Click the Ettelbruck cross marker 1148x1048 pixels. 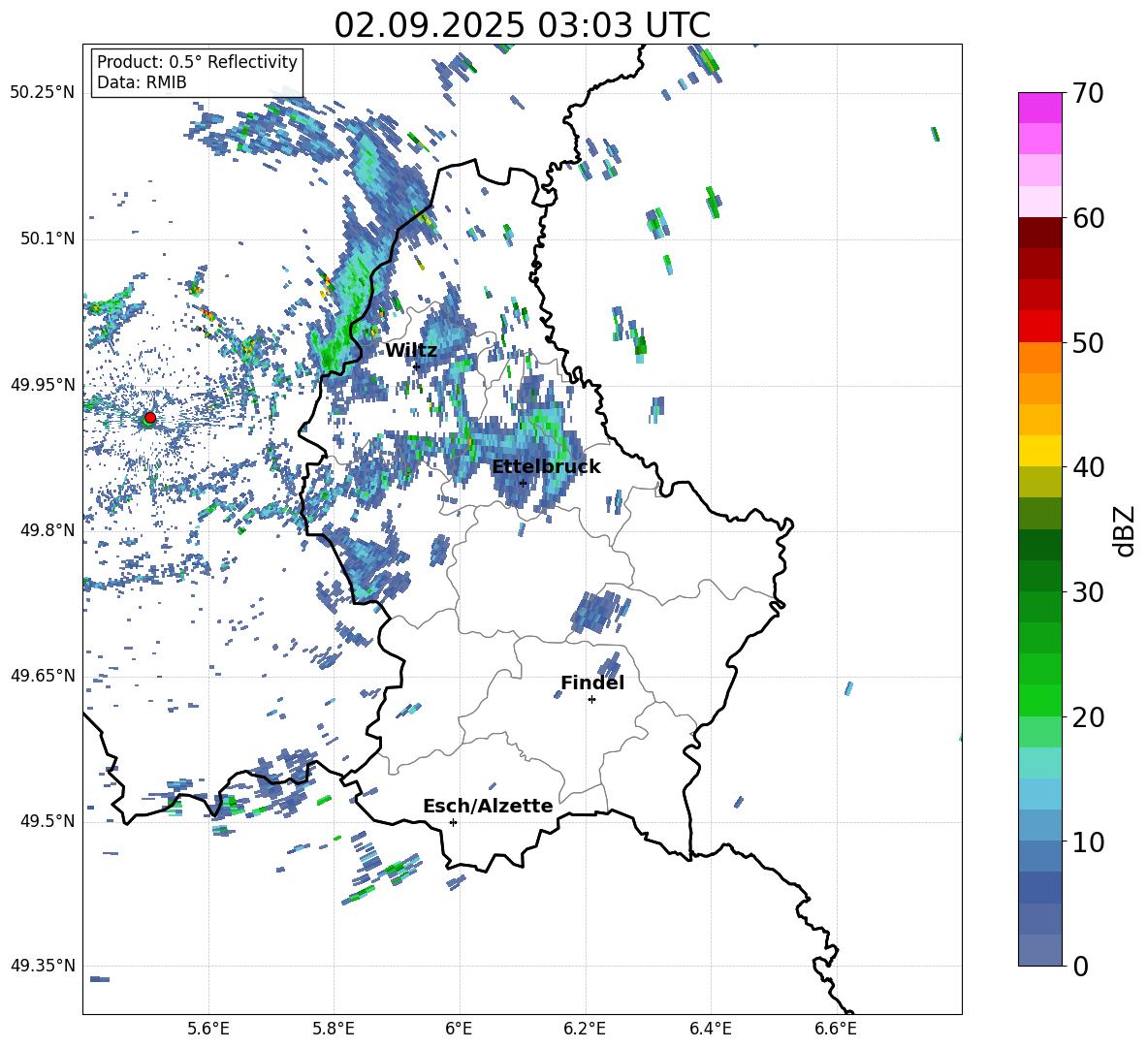pyautogui.click(x=523, y=483)
